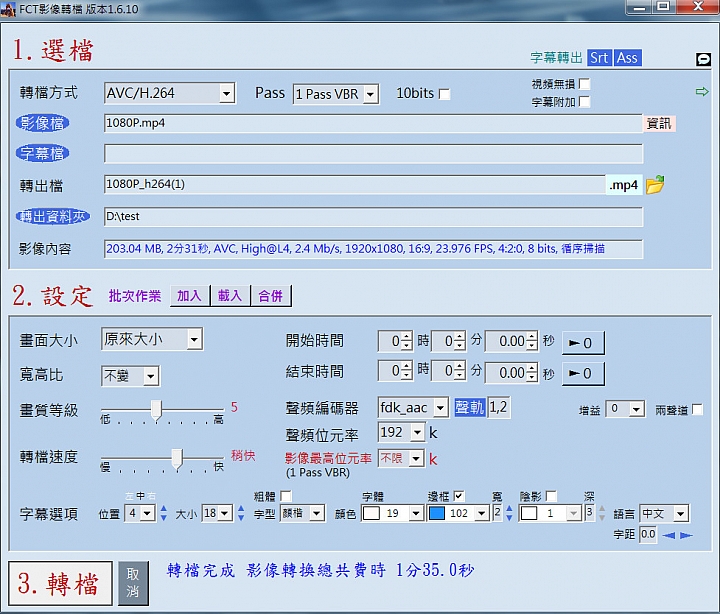
Task: Click the left arrow next to 字距
Action: tap(666, 535)
